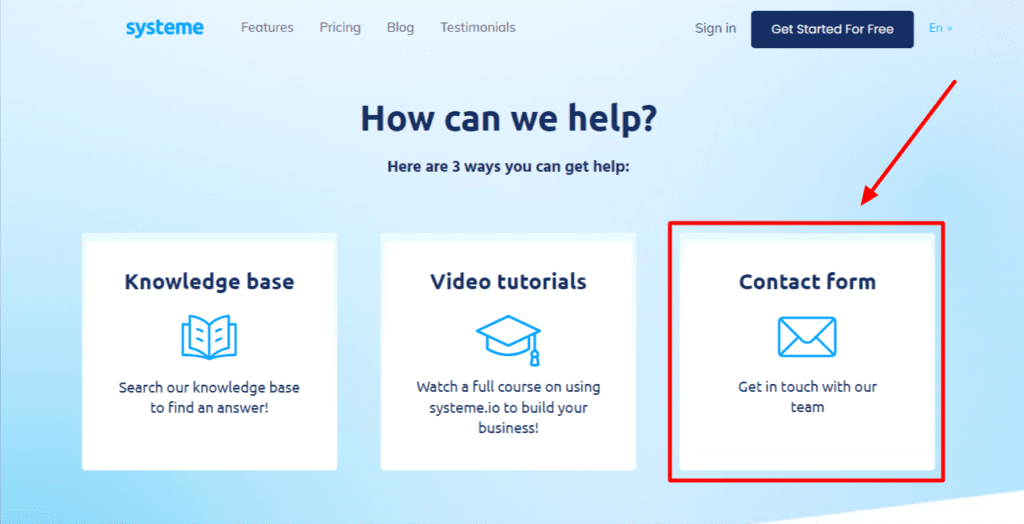Open the Features menu item
The image size is (1024, 524).
pyautogui.click(x=267, y=27)
